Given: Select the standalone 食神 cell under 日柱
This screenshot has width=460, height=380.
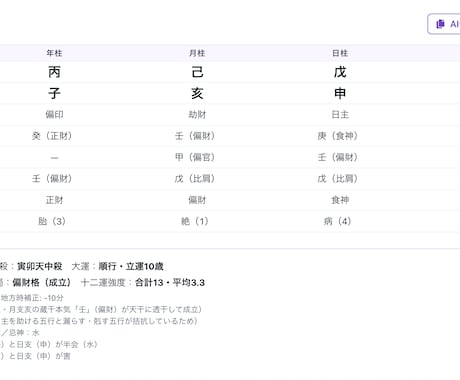Looking at the screenshot, I should (x=340, y=200).
